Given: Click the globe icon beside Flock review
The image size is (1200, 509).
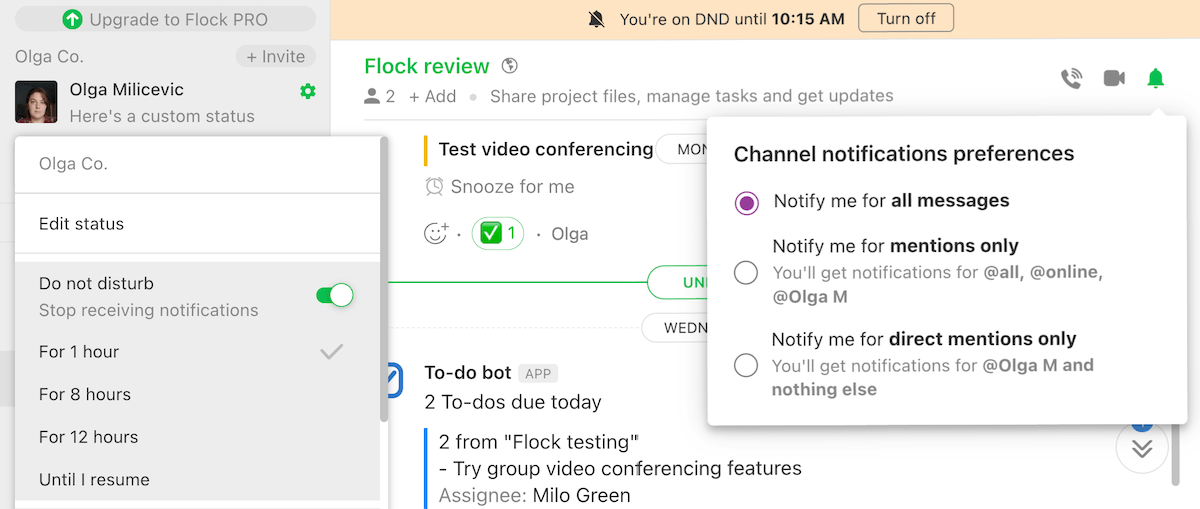Looking at the screenshot, I should 510,67.
